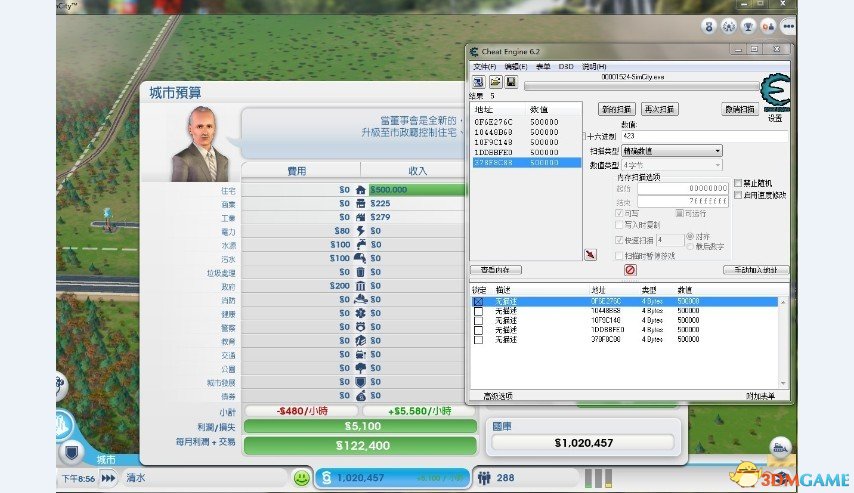
Task: Open the 文件(F) menu
Action: [484, 65]
